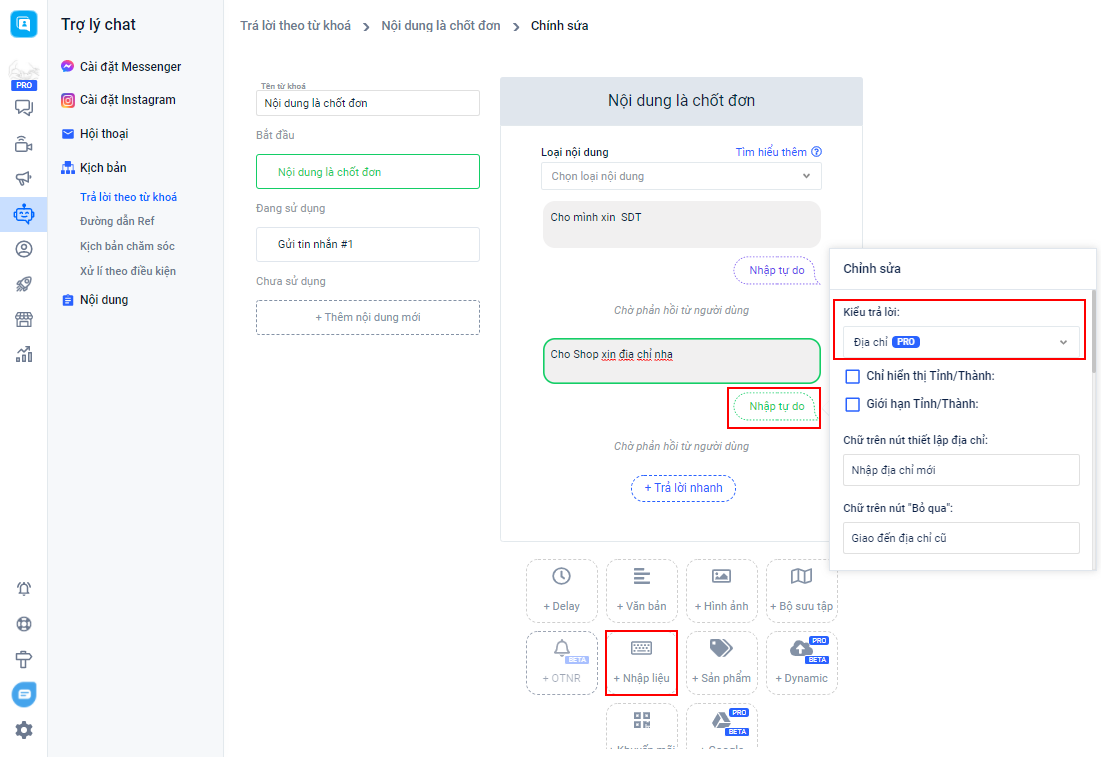Click the rocket icon in left sidebar
The height and width of the screenshot is (757, 1101).
coord(24,284)
